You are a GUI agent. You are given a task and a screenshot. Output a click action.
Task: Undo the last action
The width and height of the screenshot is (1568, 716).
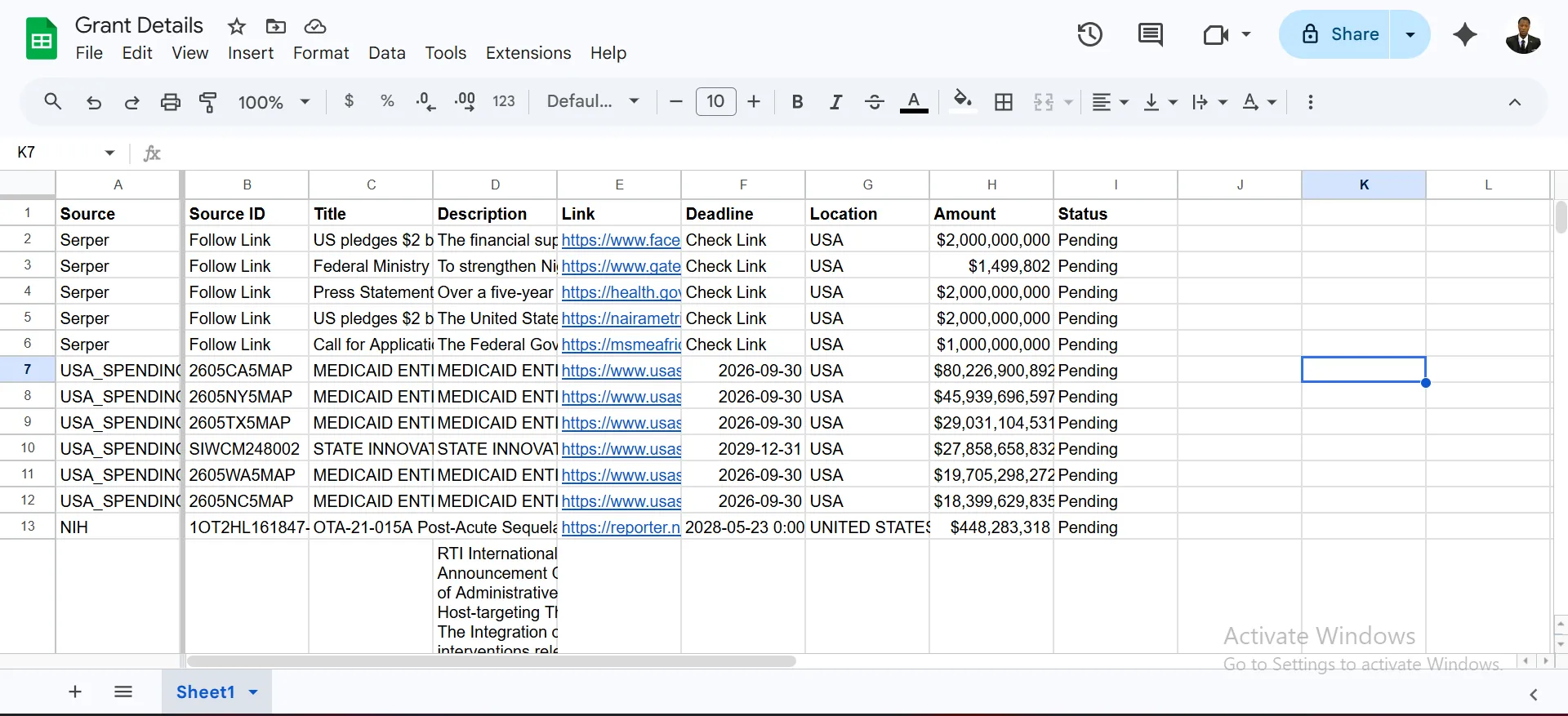click(94, 102)
